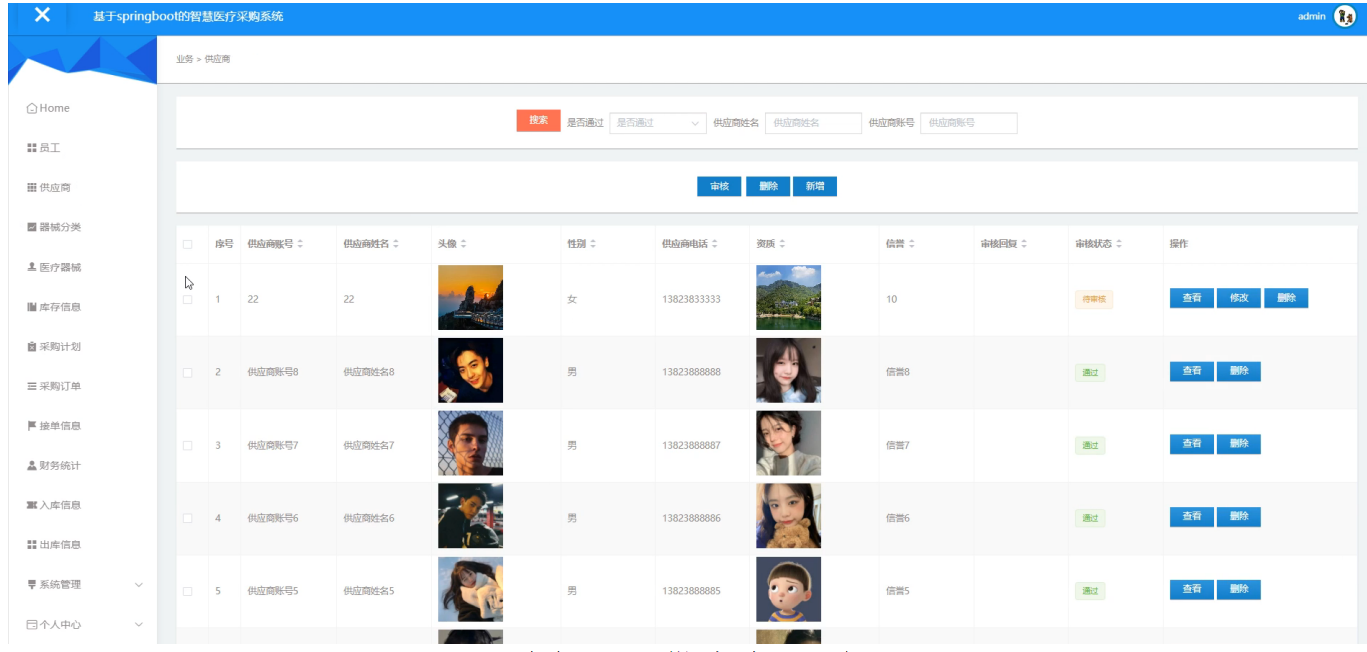Click the 新增 button
This screenshot has height=652, width=1367.
[x=815, y=187]
